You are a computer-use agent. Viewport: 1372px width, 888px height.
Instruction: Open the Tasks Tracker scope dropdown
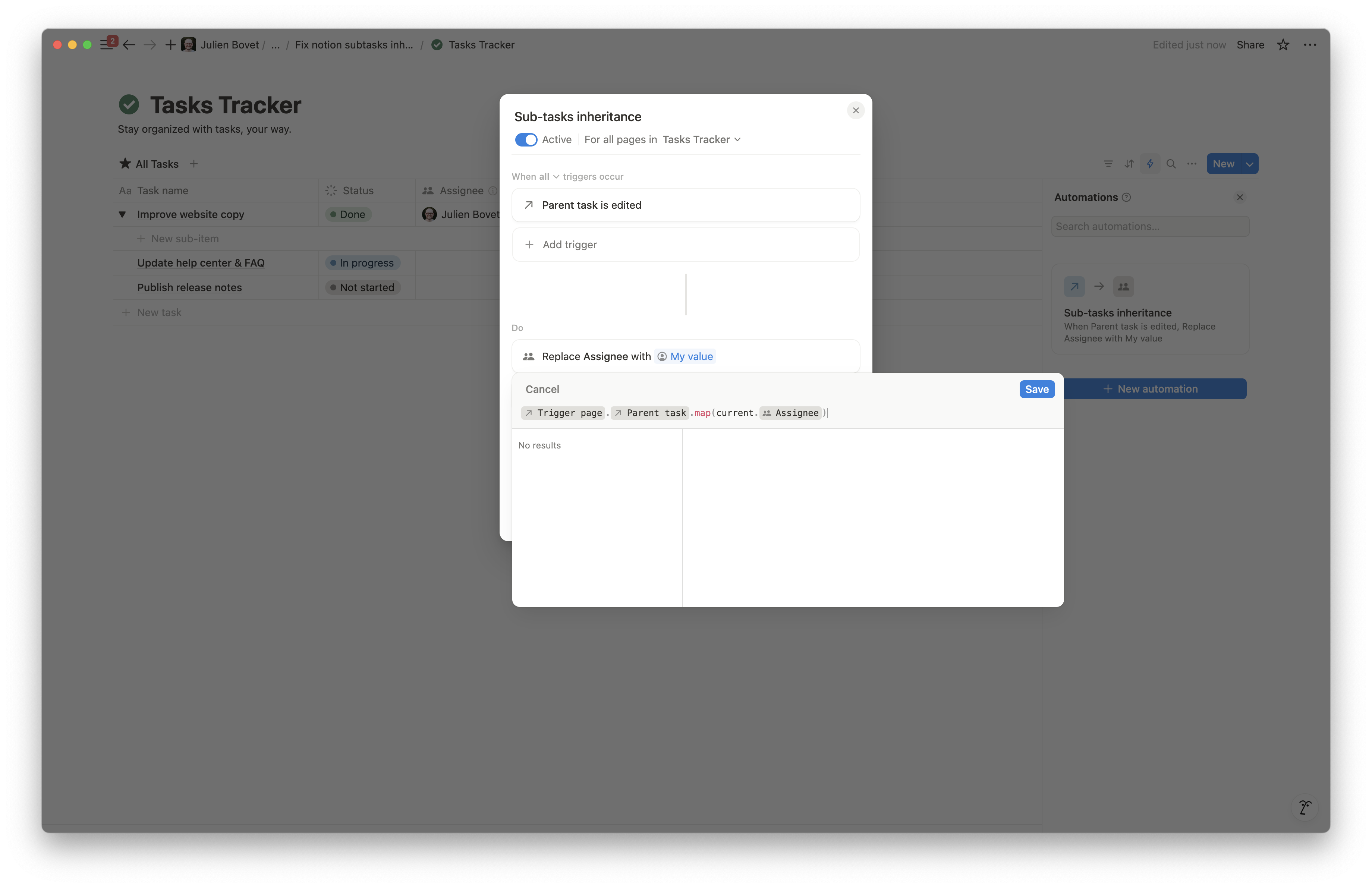pyautogui.click(x=701, y=140)
